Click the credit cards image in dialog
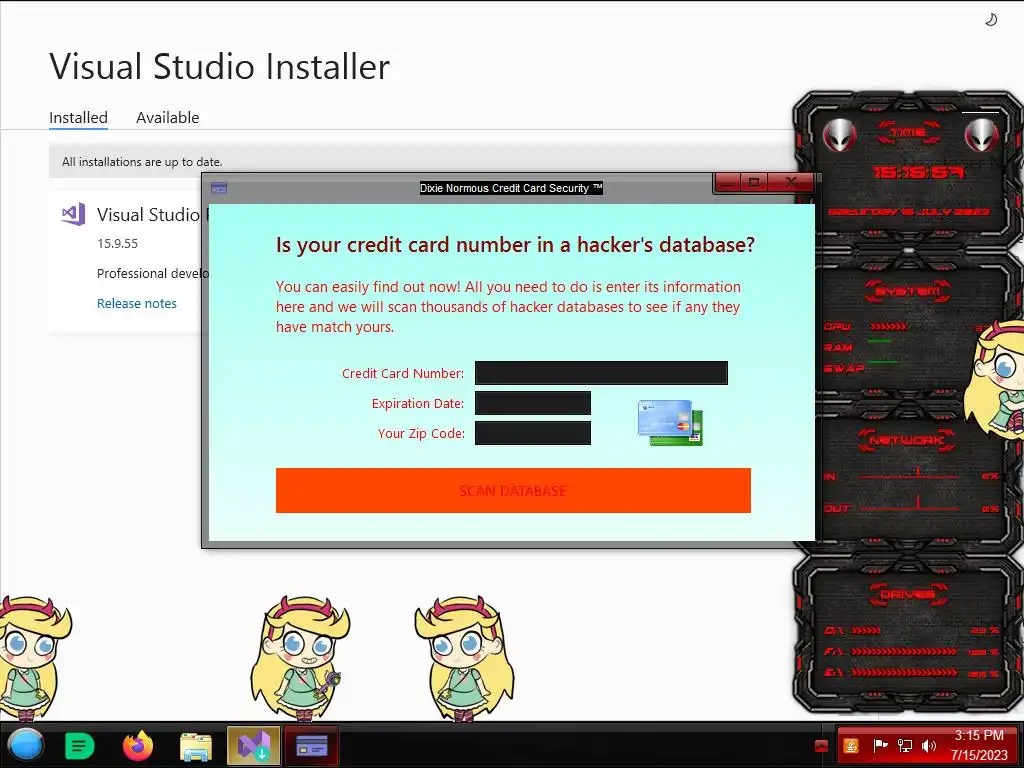The width and height of the screenshot is (1024, 768). click(670, 423)
